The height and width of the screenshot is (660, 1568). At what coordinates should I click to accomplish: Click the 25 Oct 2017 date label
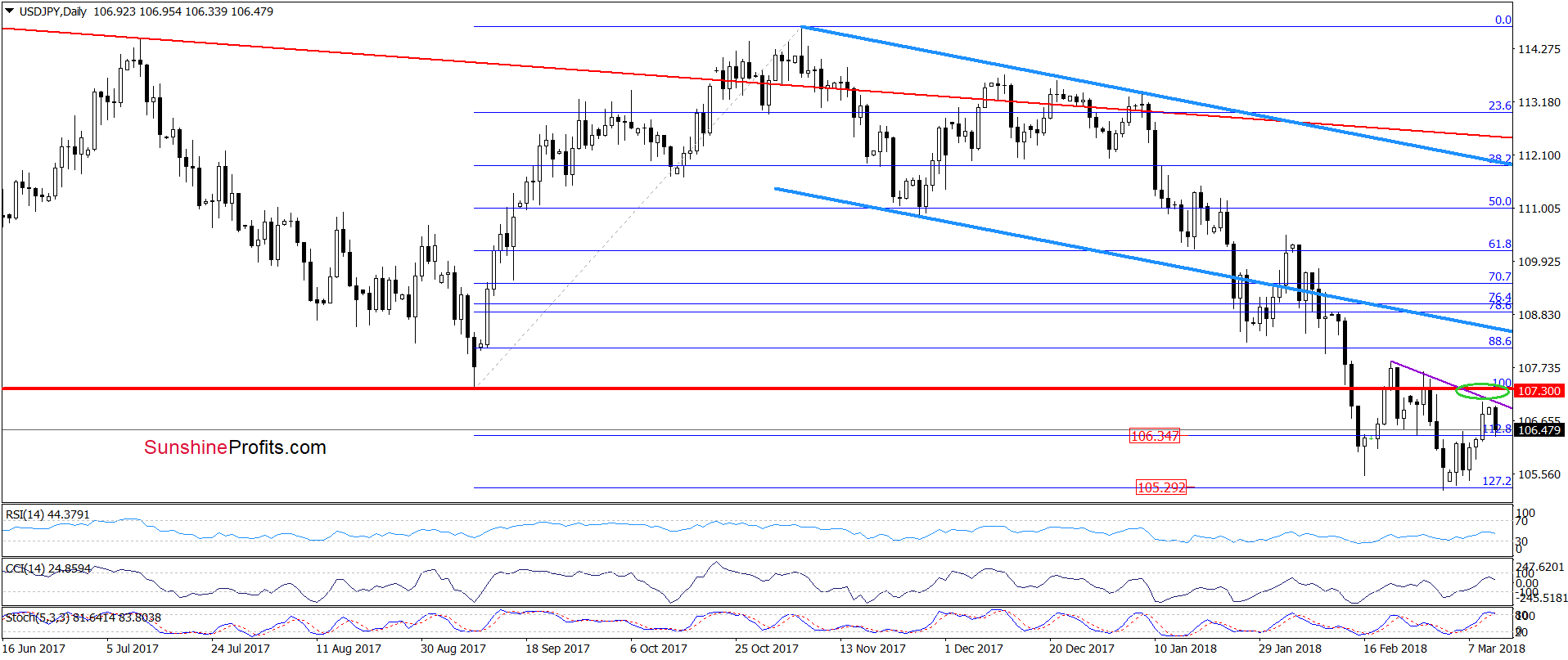pyautogui.click(x=766, y=649)
